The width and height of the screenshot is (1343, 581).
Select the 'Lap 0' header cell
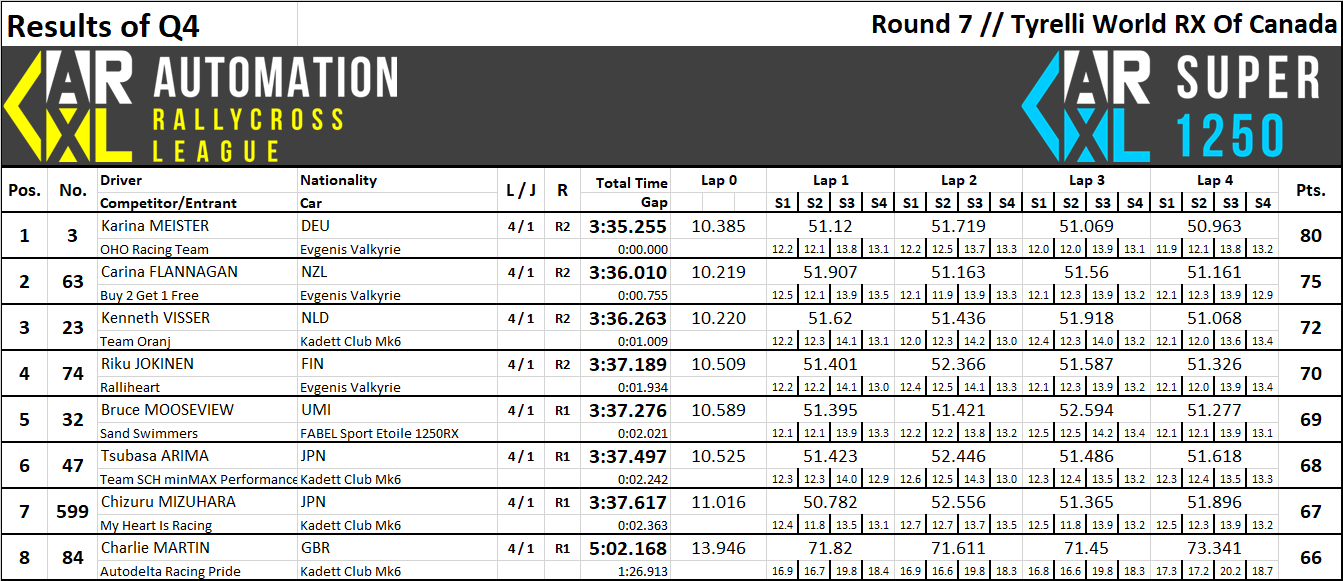coord(719,181)
